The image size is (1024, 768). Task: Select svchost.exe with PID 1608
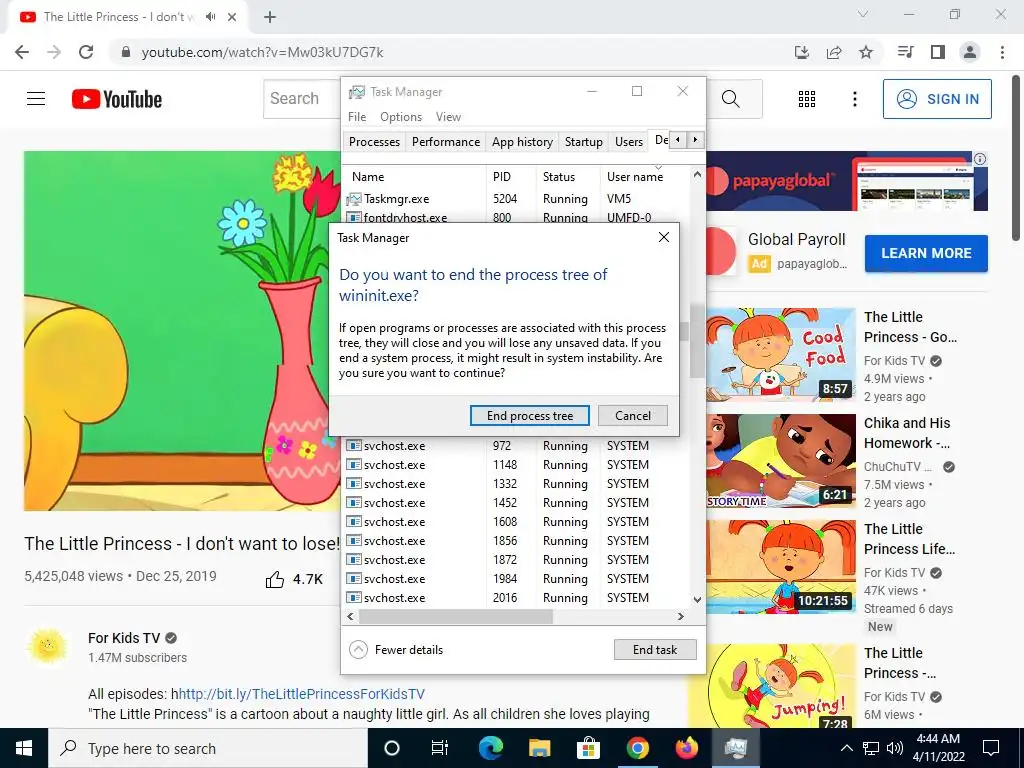[x=516, y=522]
